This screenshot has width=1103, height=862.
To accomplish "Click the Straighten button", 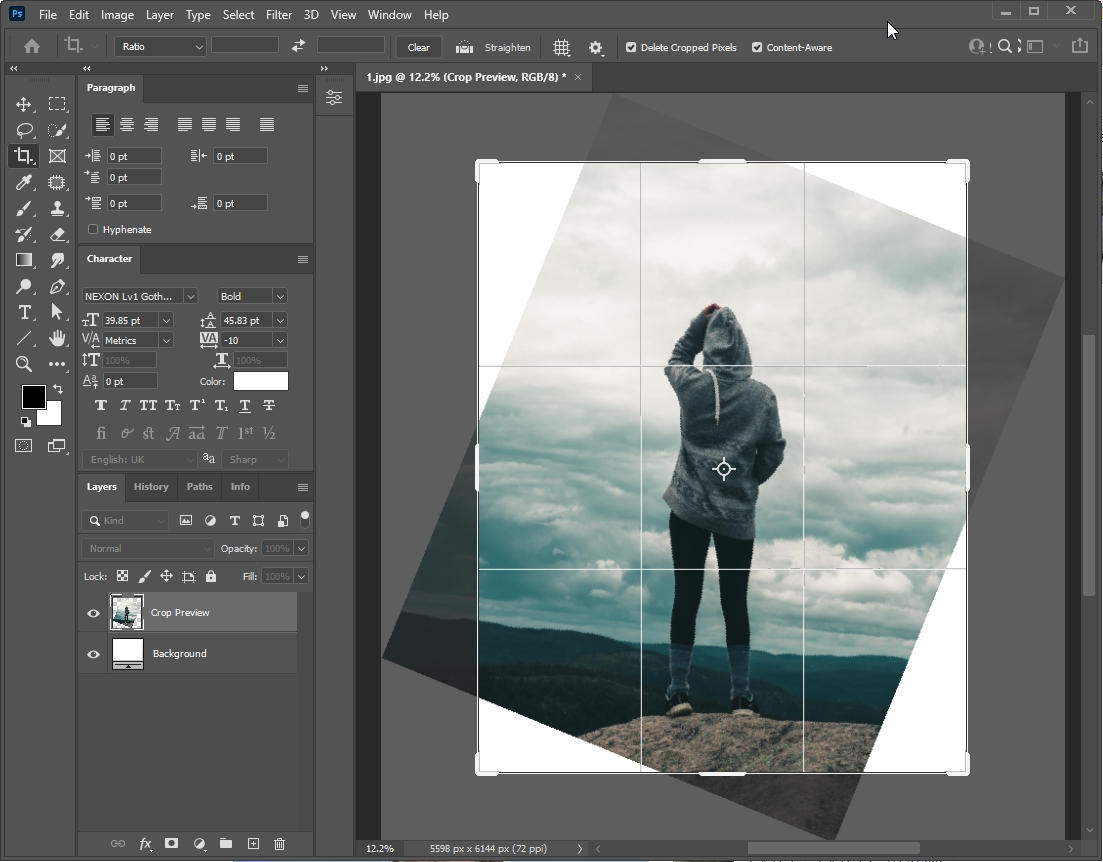I will (493, 47).
